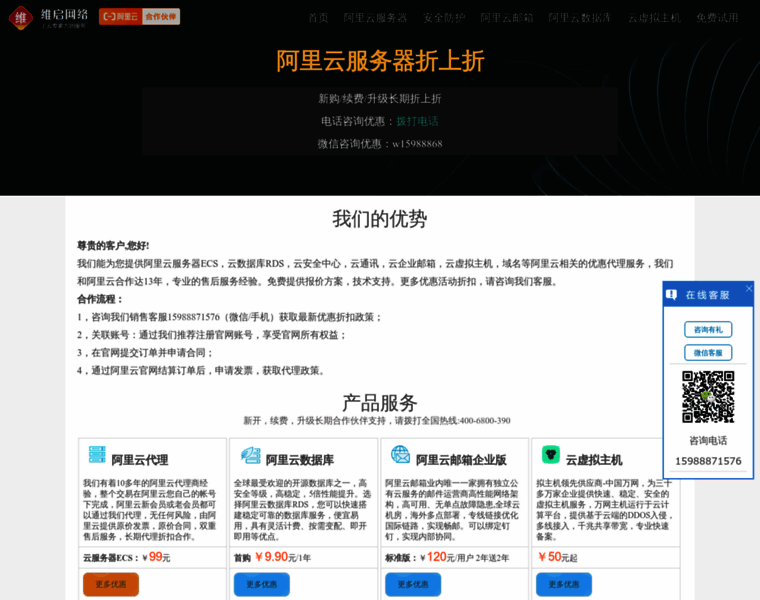Open the 免费试用 menu item

pos(717,18)
